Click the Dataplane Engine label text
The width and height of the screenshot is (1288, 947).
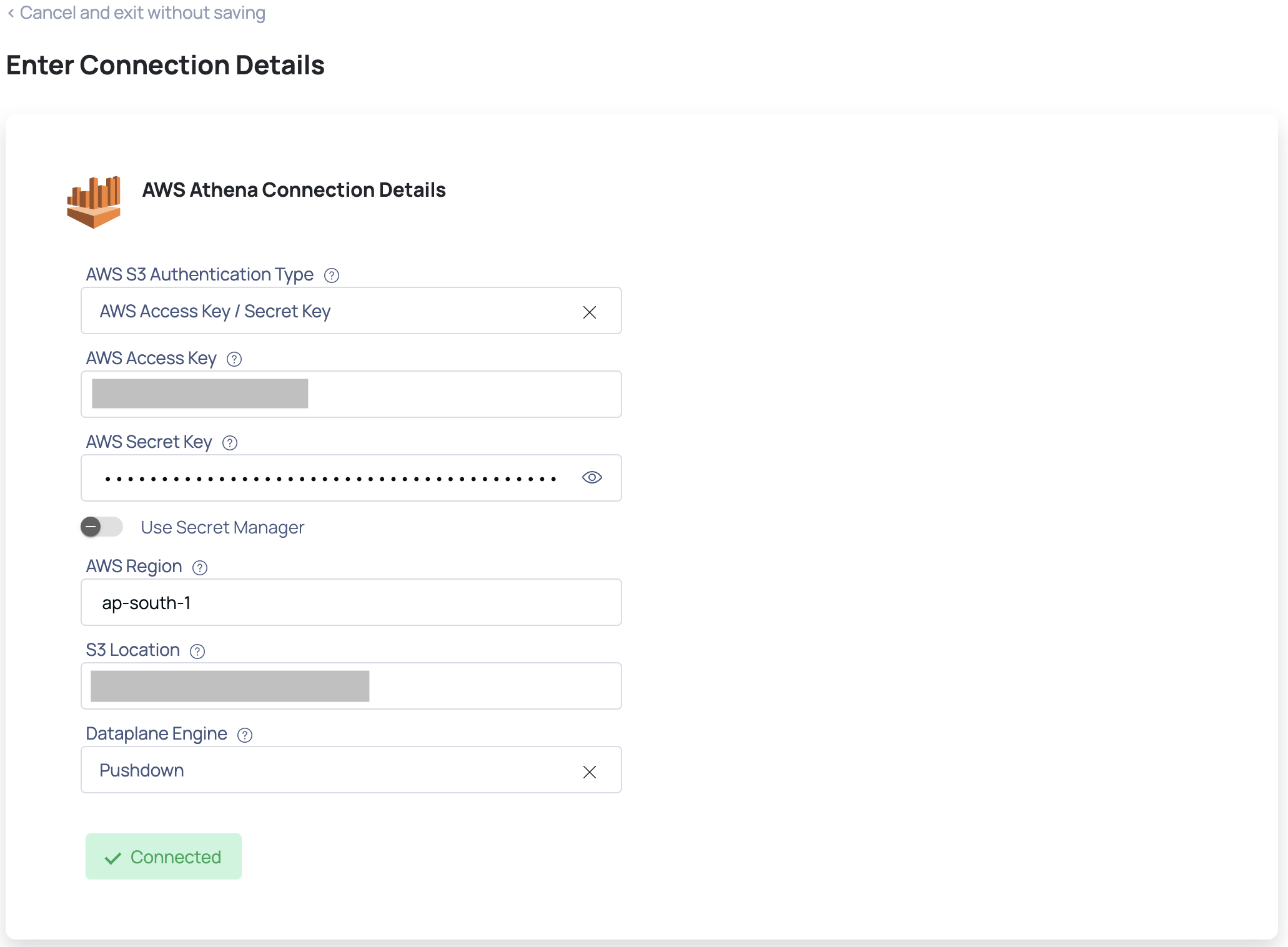pyautogui.click(x=157, y=734)
